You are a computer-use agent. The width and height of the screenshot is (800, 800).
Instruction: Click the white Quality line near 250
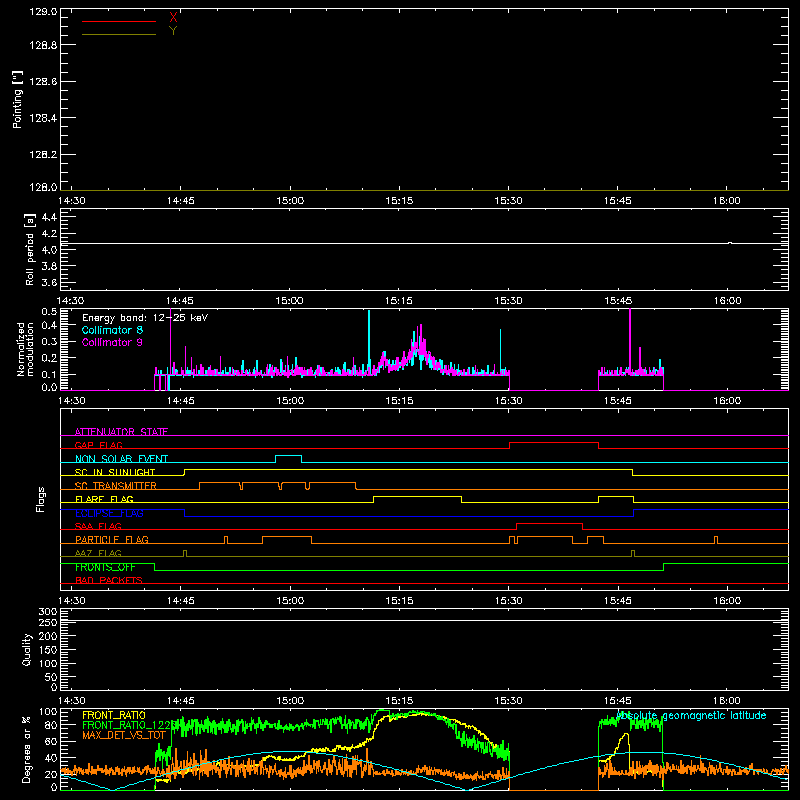coord(424,621)
